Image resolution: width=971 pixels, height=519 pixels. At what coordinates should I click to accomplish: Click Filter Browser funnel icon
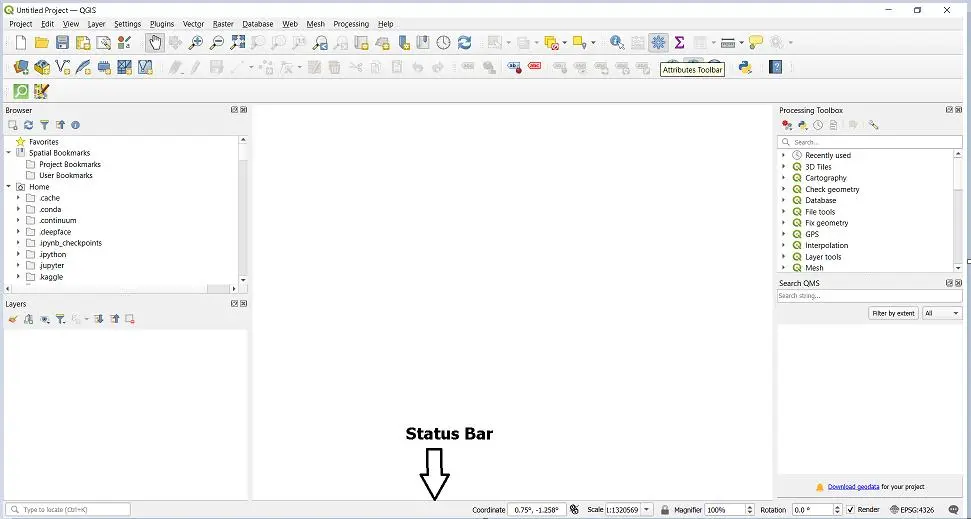(44, 125)
